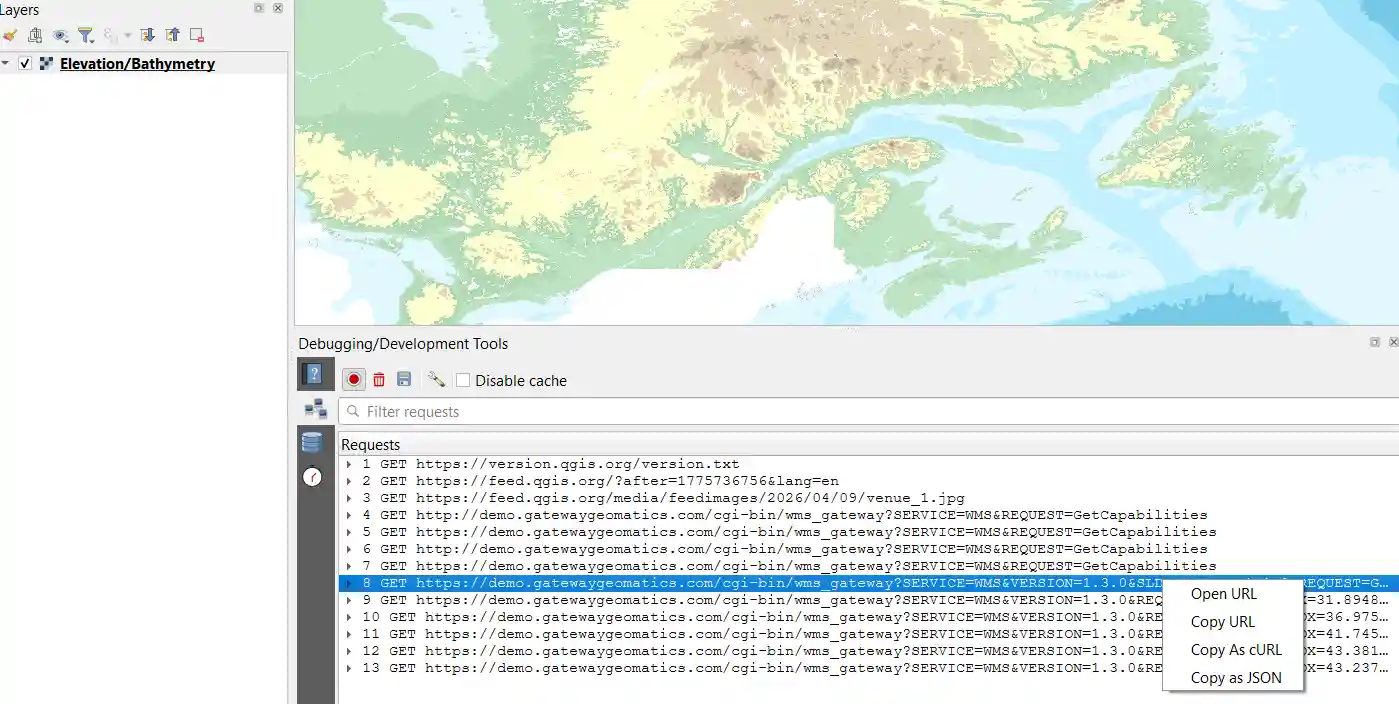Select request 12 wms_gateway text
This screenshot has height=704, width=1399.
[x=762, y=651]
